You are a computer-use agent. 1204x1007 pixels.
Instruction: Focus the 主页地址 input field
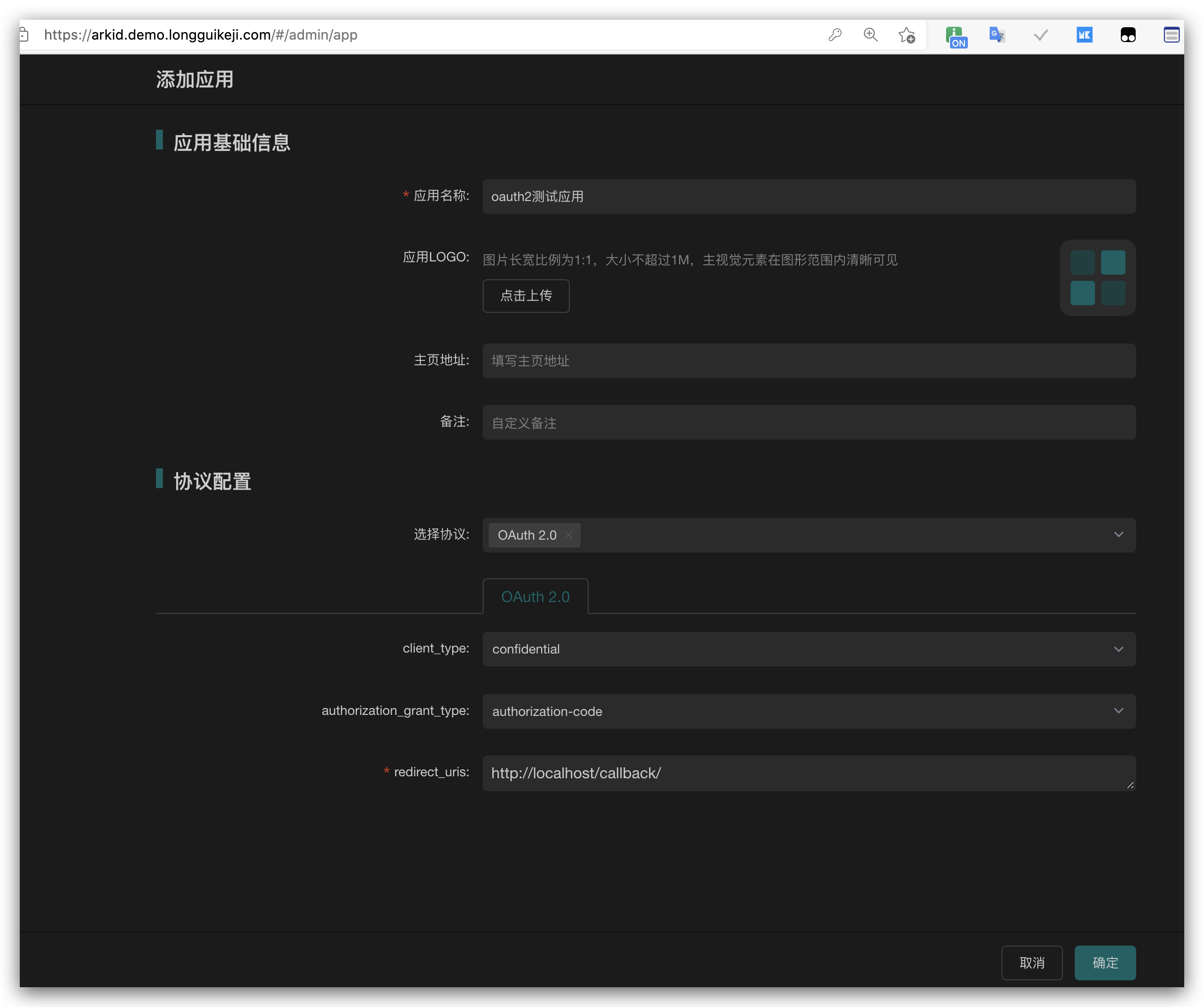[808, 361]
